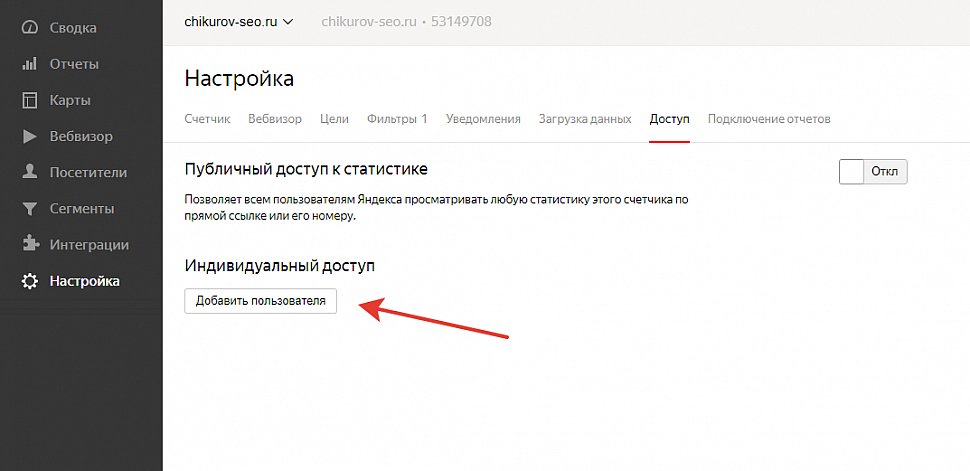
Task: Open the Загрузка данных tab
Action: click(585, 119)
